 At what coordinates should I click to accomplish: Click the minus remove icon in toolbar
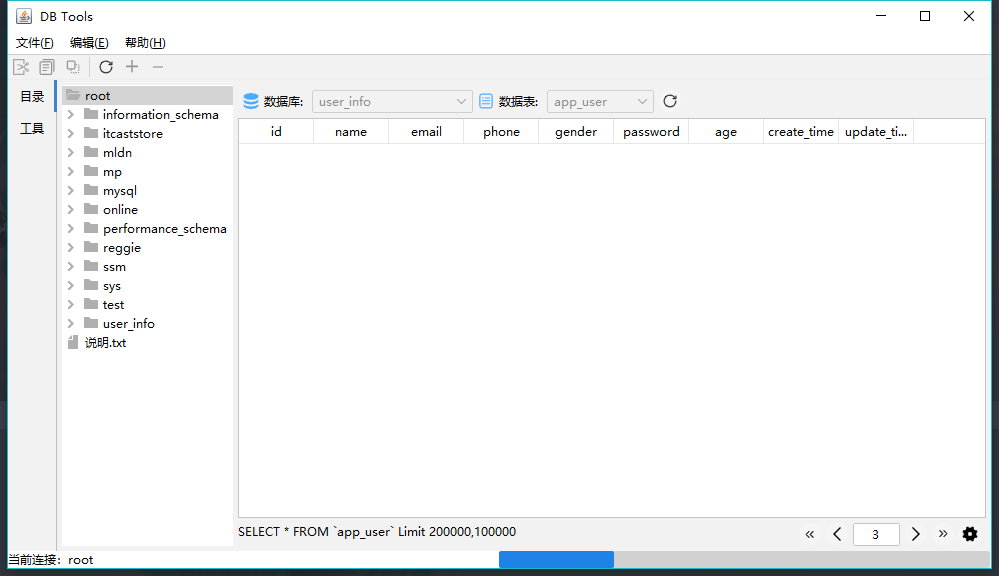pyautogui.click(x=158, y=67)
